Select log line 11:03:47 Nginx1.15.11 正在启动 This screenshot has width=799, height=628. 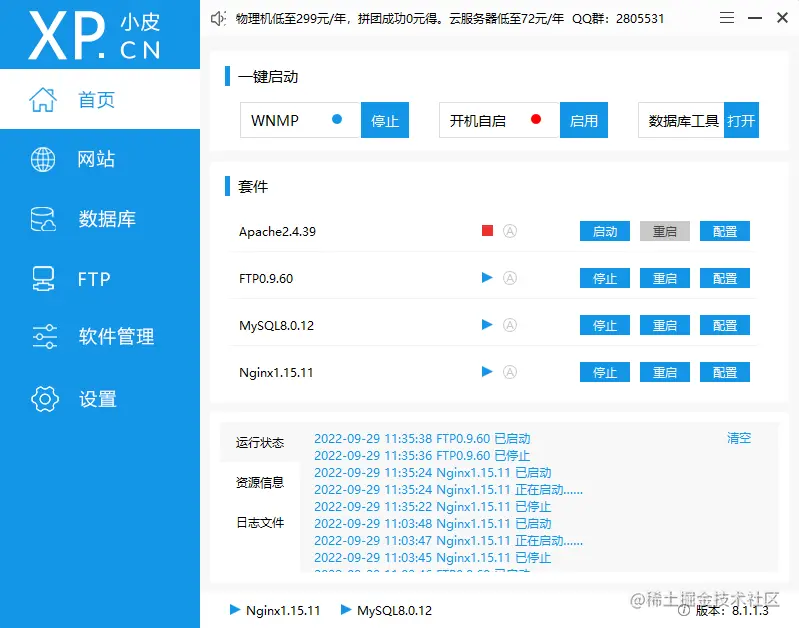[x=448, y=540]
